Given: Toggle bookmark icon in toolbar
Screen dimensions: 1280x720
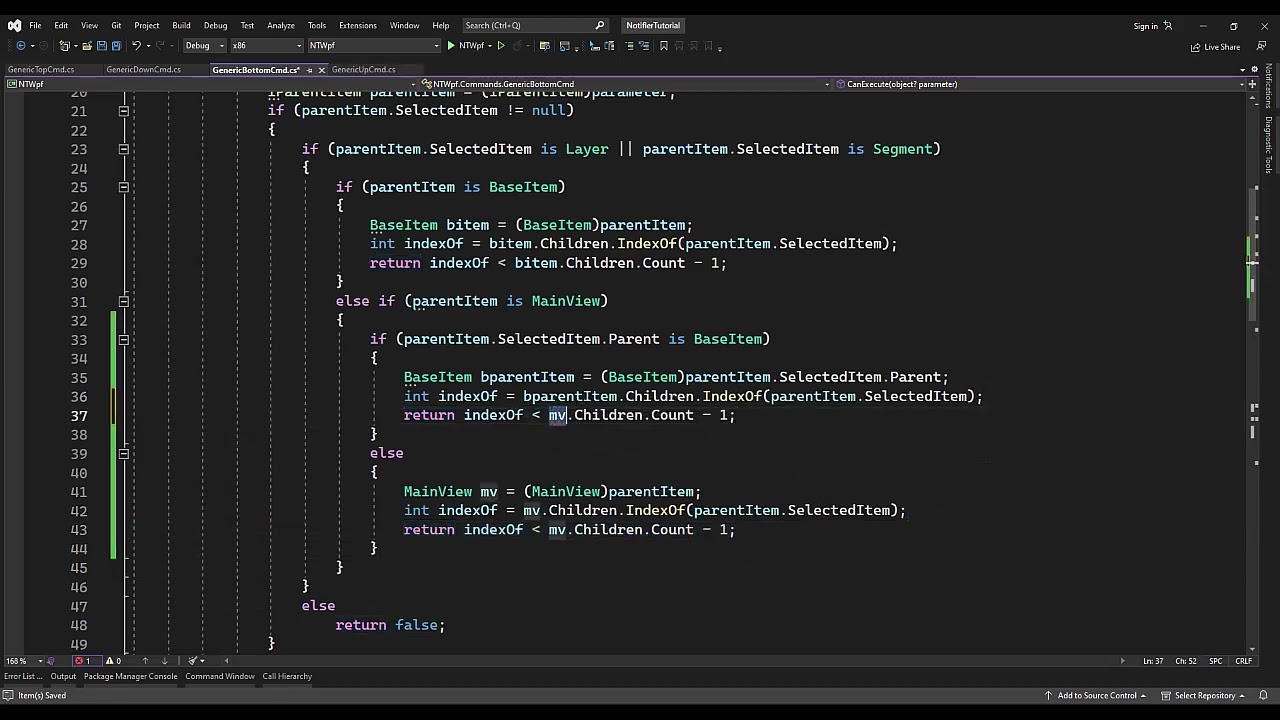Looking at the screenshot, I should (x=664, y=45).
